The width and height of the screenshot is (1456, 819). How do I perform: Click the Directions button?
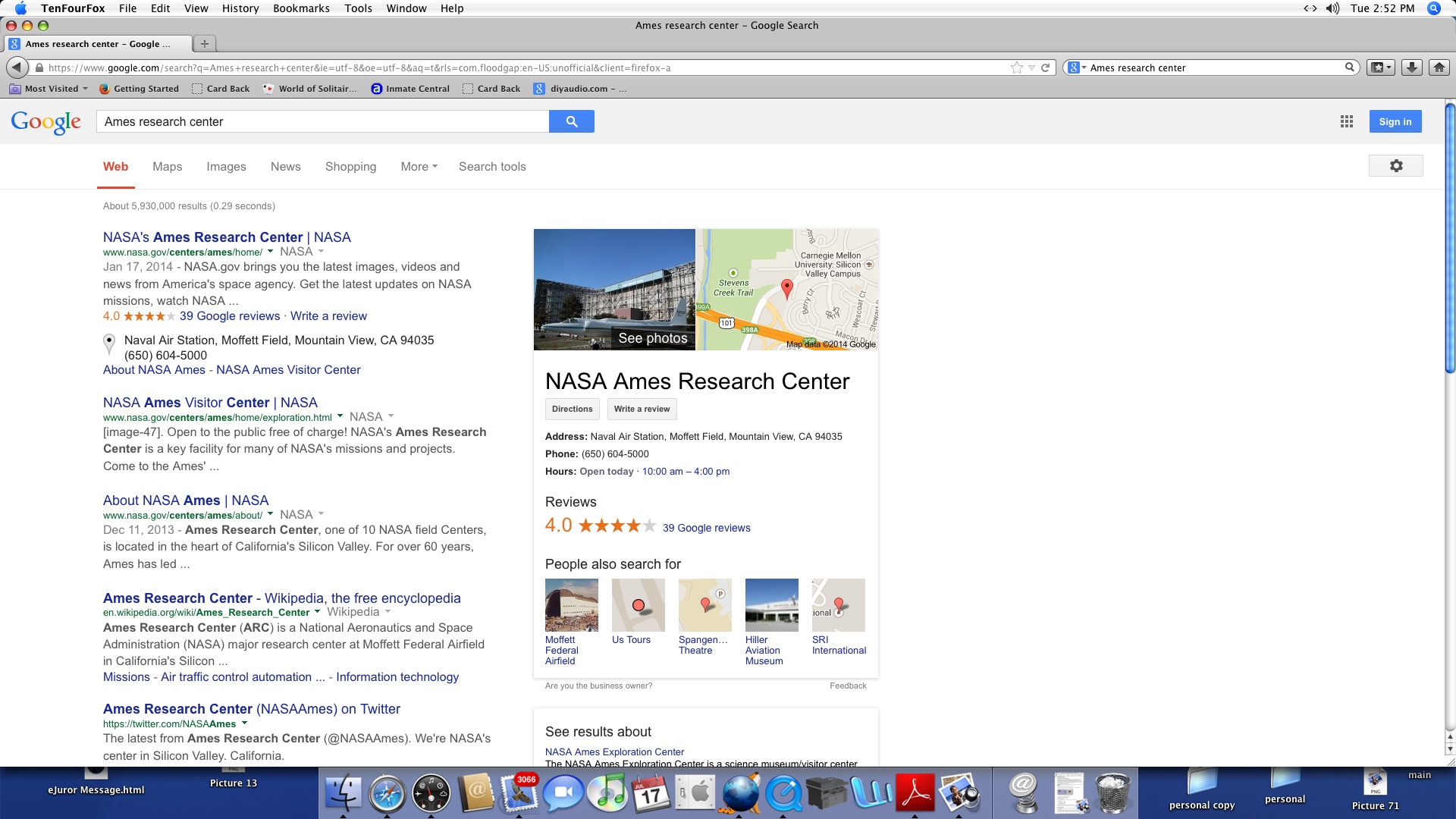click(572, 409)
